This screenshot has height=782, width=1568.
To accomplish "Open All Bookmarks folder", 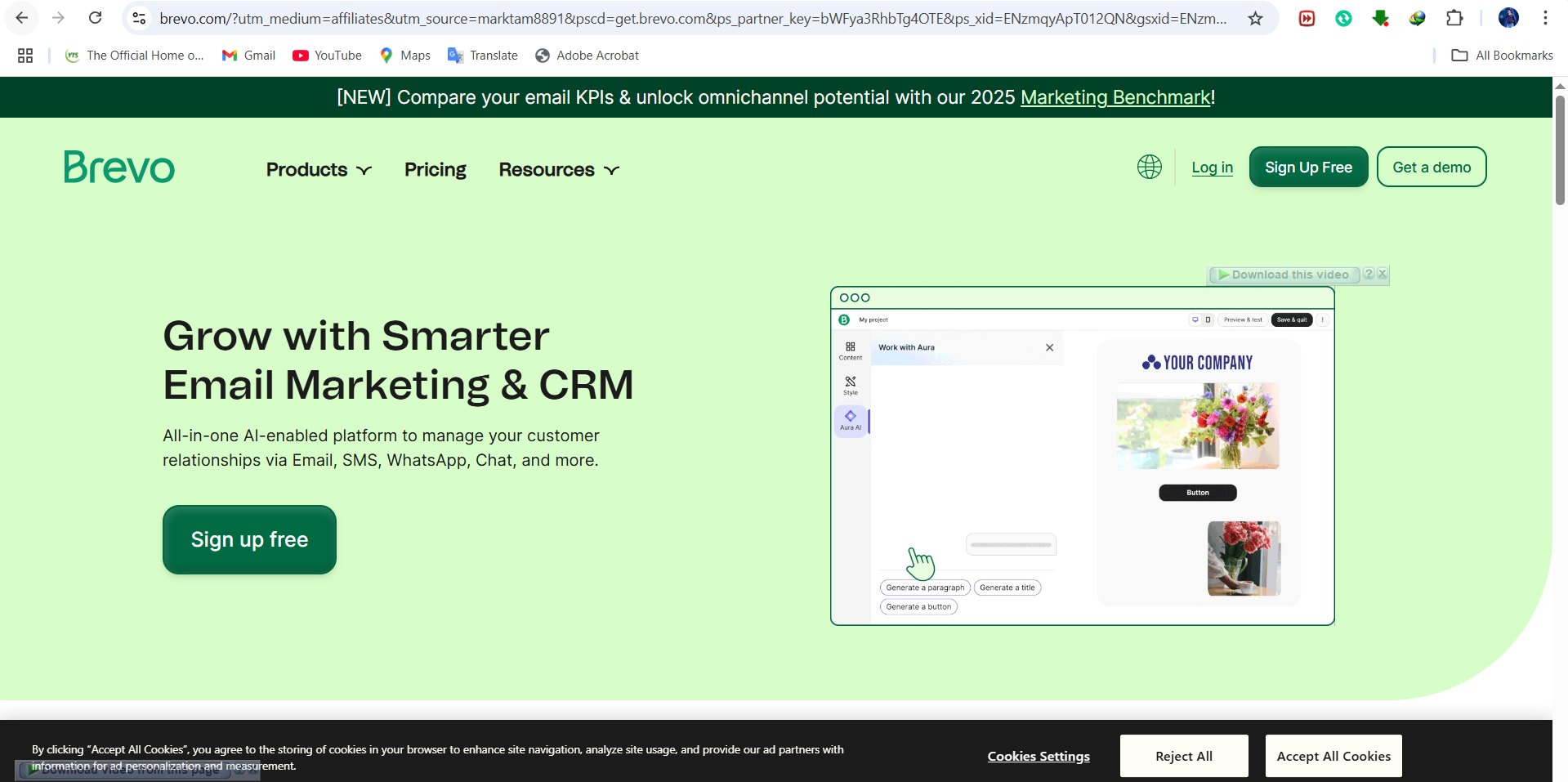I will coord(1502,56).
